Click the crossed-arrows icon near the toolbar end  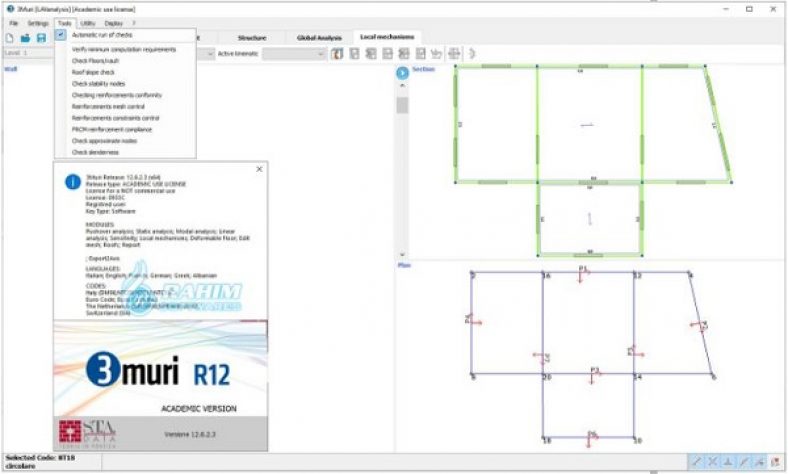pyautogui.click(x=454, y=53)
